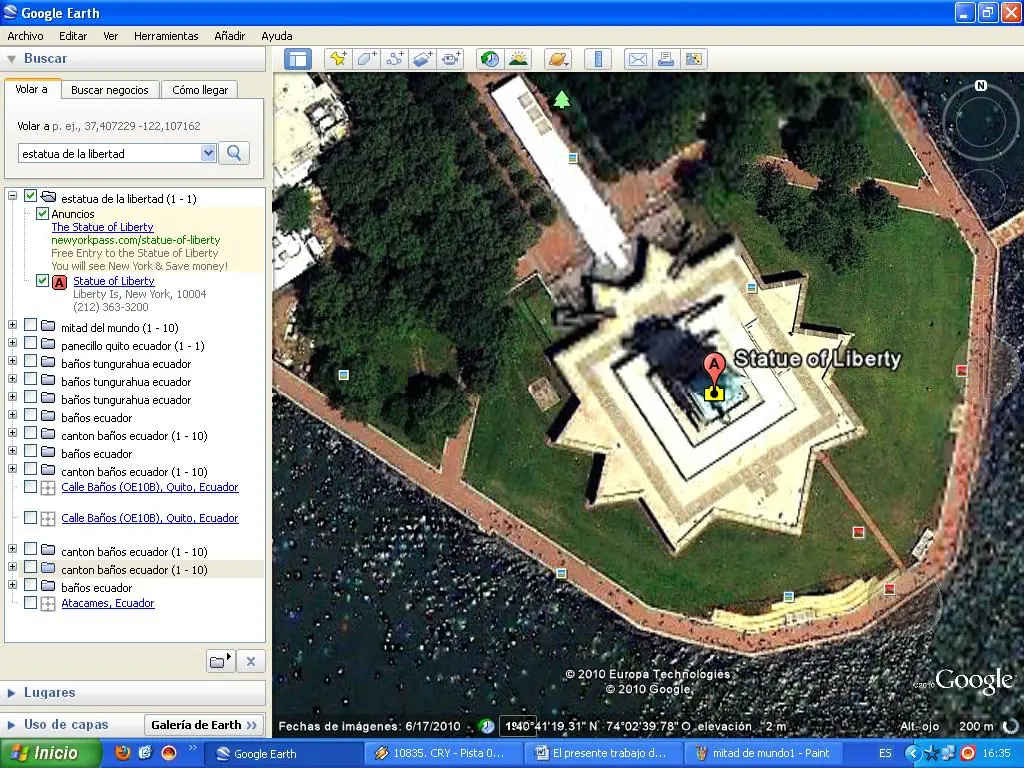Toggle sunlight across the landscape
The image size is (1024, 768).
518,59
